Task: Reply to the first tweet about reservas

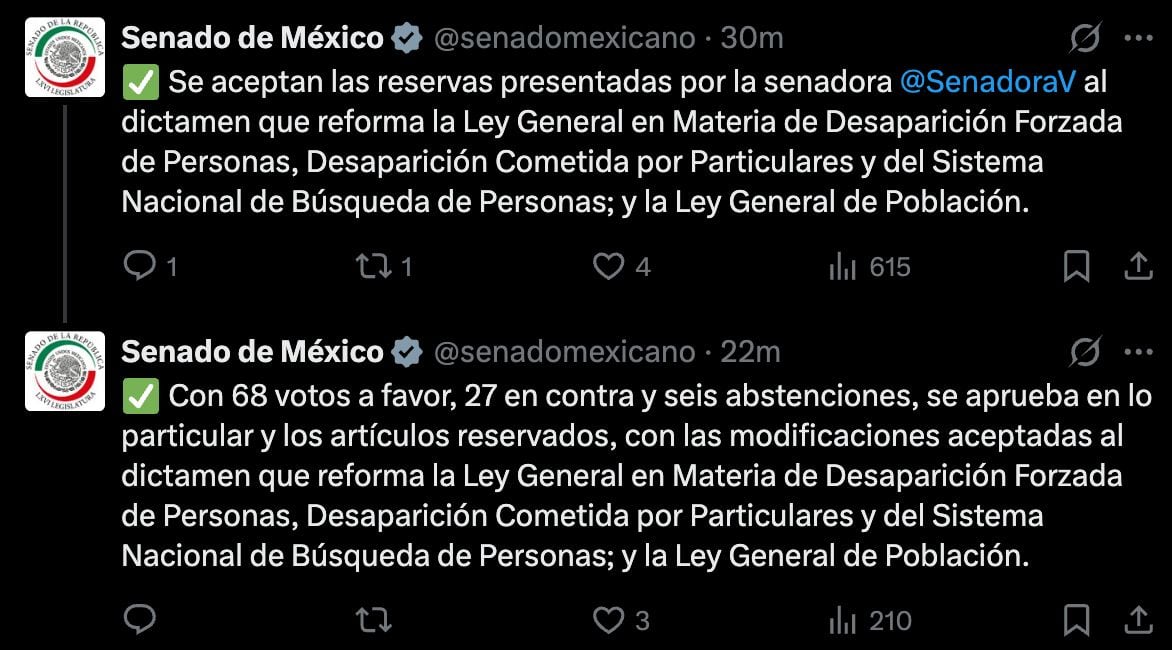Action: [x=140, y=267]
